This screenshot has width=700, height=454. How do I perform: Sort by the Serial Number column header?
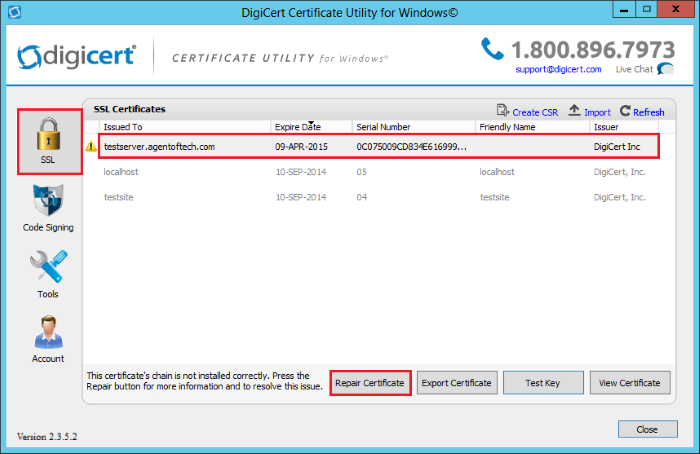tap(413, 127)
